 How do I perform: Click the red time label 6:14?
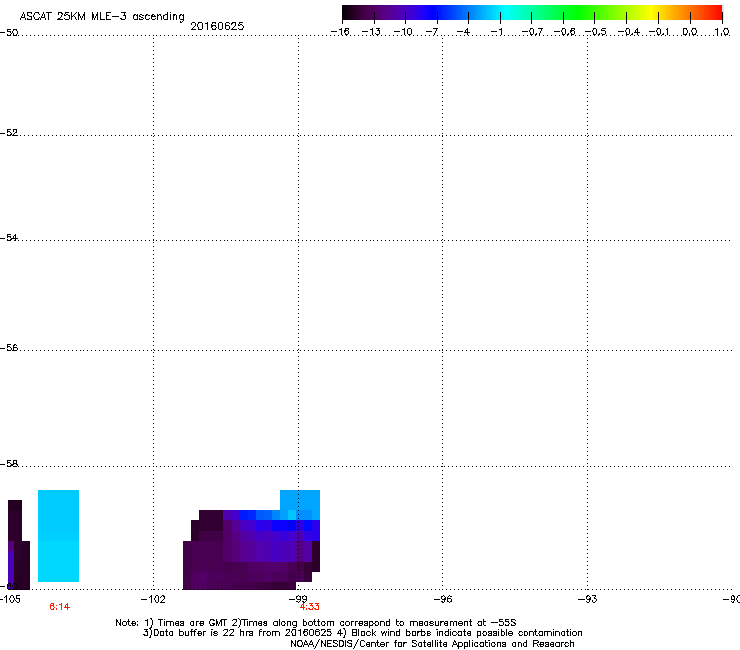[59, 607]
